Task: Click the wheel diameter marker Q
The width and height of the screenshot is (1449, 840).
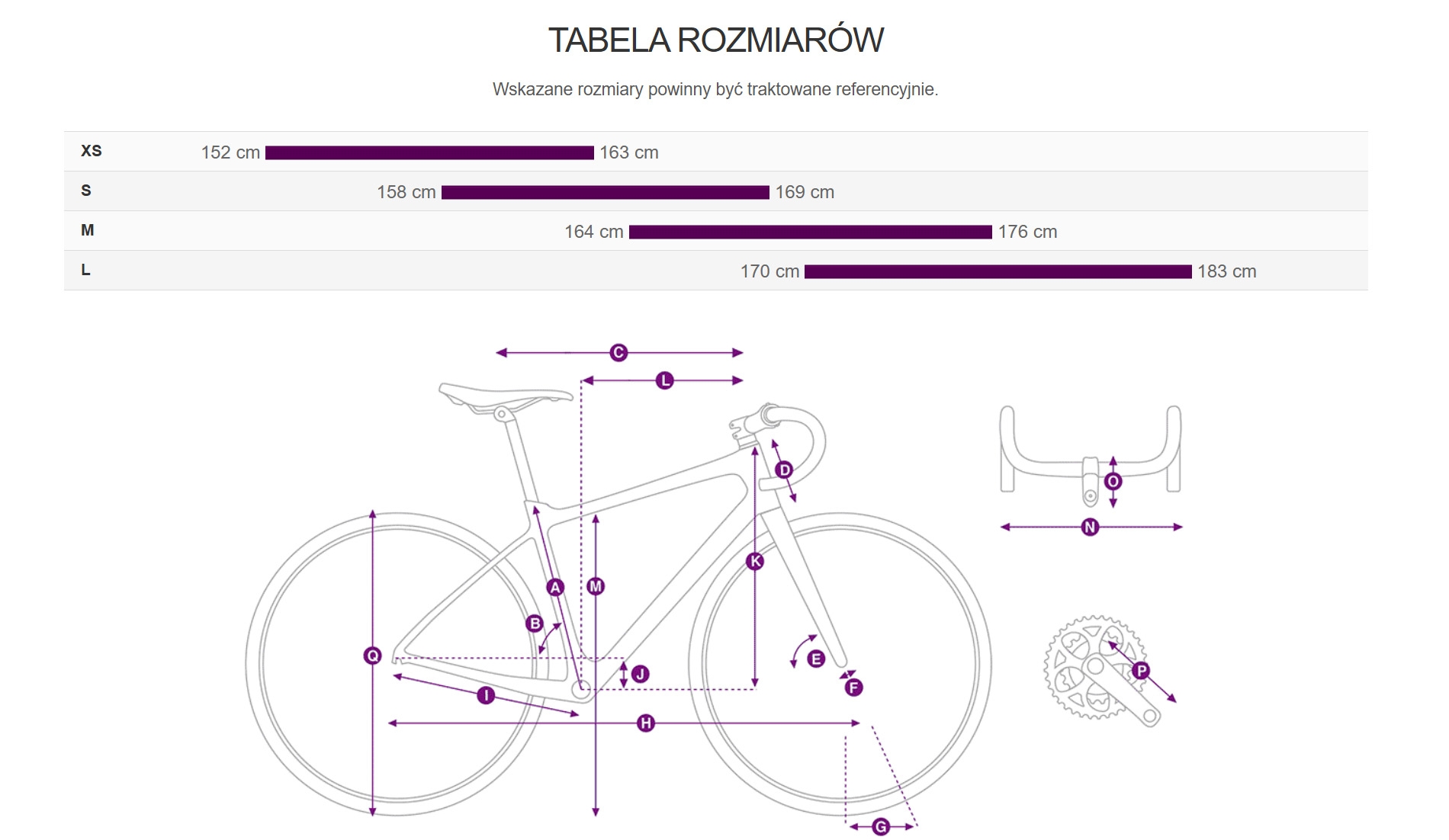Action: coord(372,656)
